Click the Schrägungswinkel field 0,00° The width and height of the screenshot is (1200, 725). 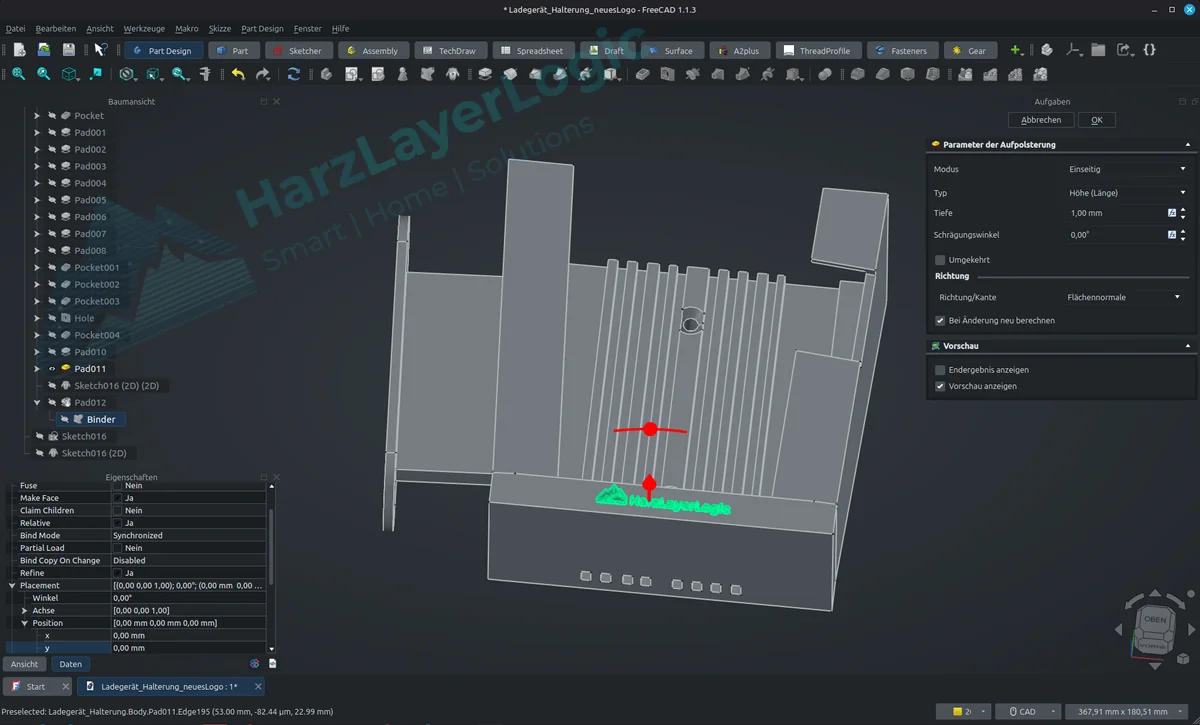1115,235
